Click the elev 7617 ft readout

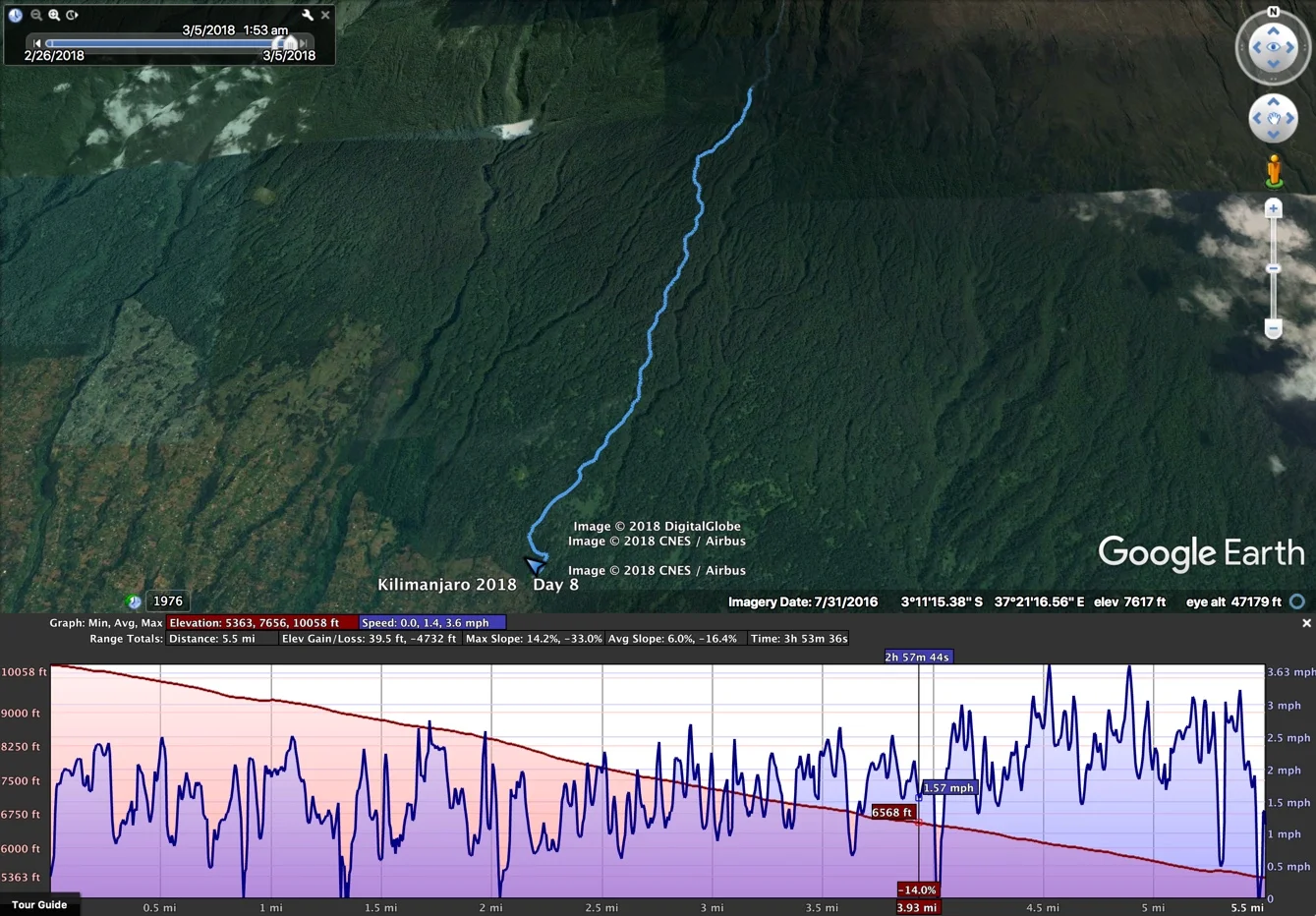click(x=1131, y=601)
